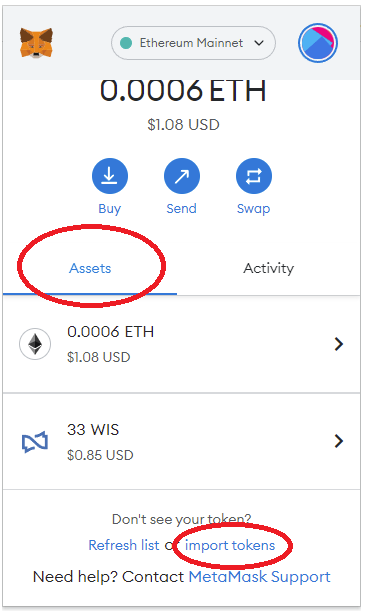This screenshot has height=614, width=365.
Task: Open ETH asset details chevron
Action: [x=339, y=344]
